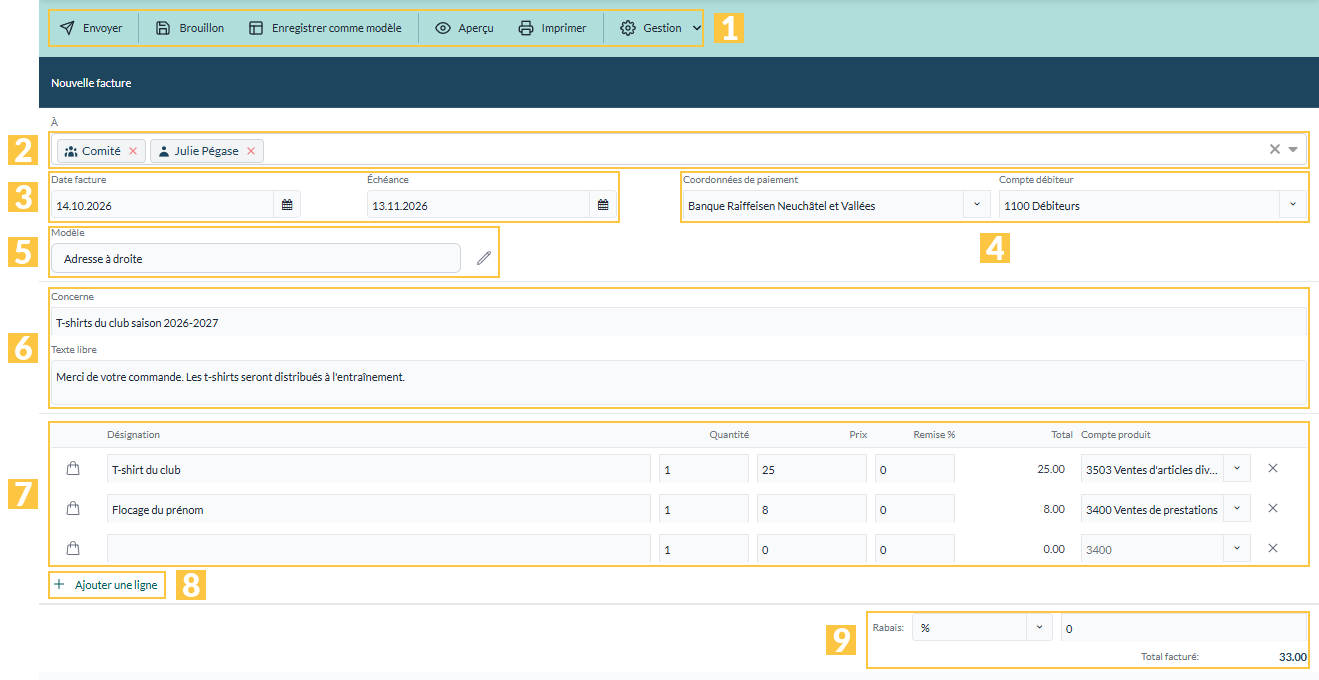Click the Texte libre text area
The width and height of the screenshot is (1319, 680).
[679, 383]
